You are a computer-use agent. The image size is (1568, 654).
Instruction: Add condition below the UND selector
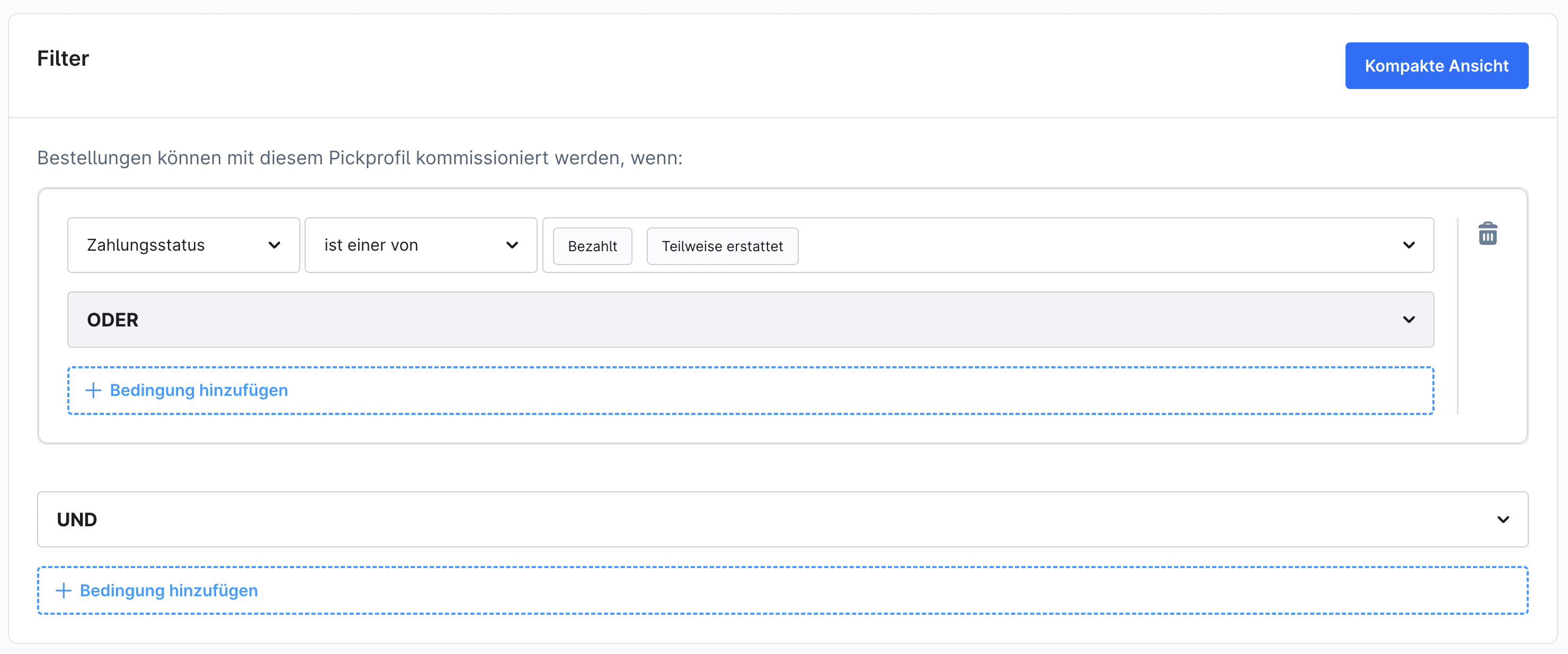(169, 591)
